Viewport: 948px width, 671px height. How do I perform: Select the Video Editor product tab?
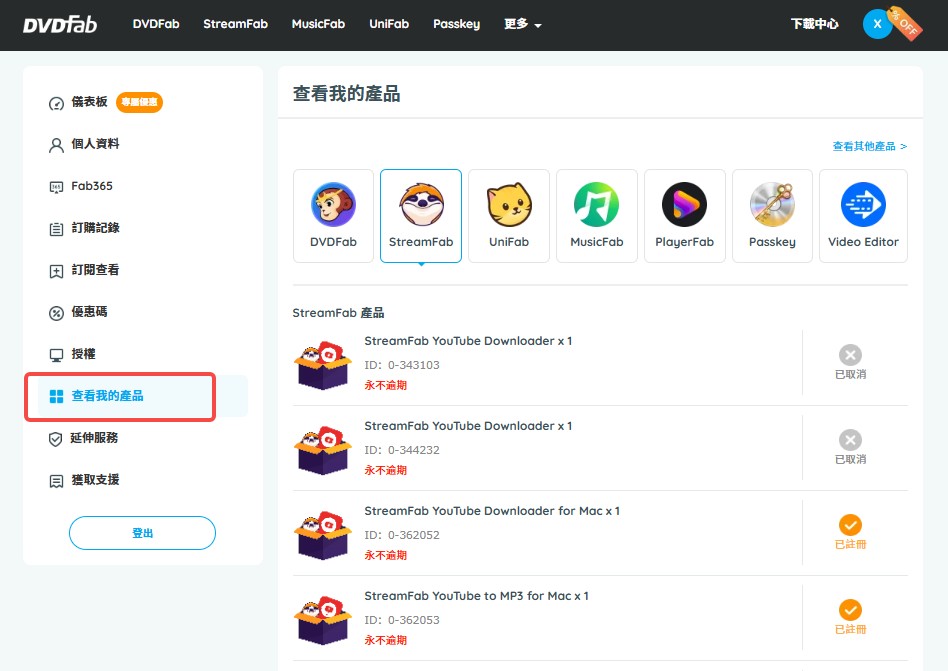point(863,216)
